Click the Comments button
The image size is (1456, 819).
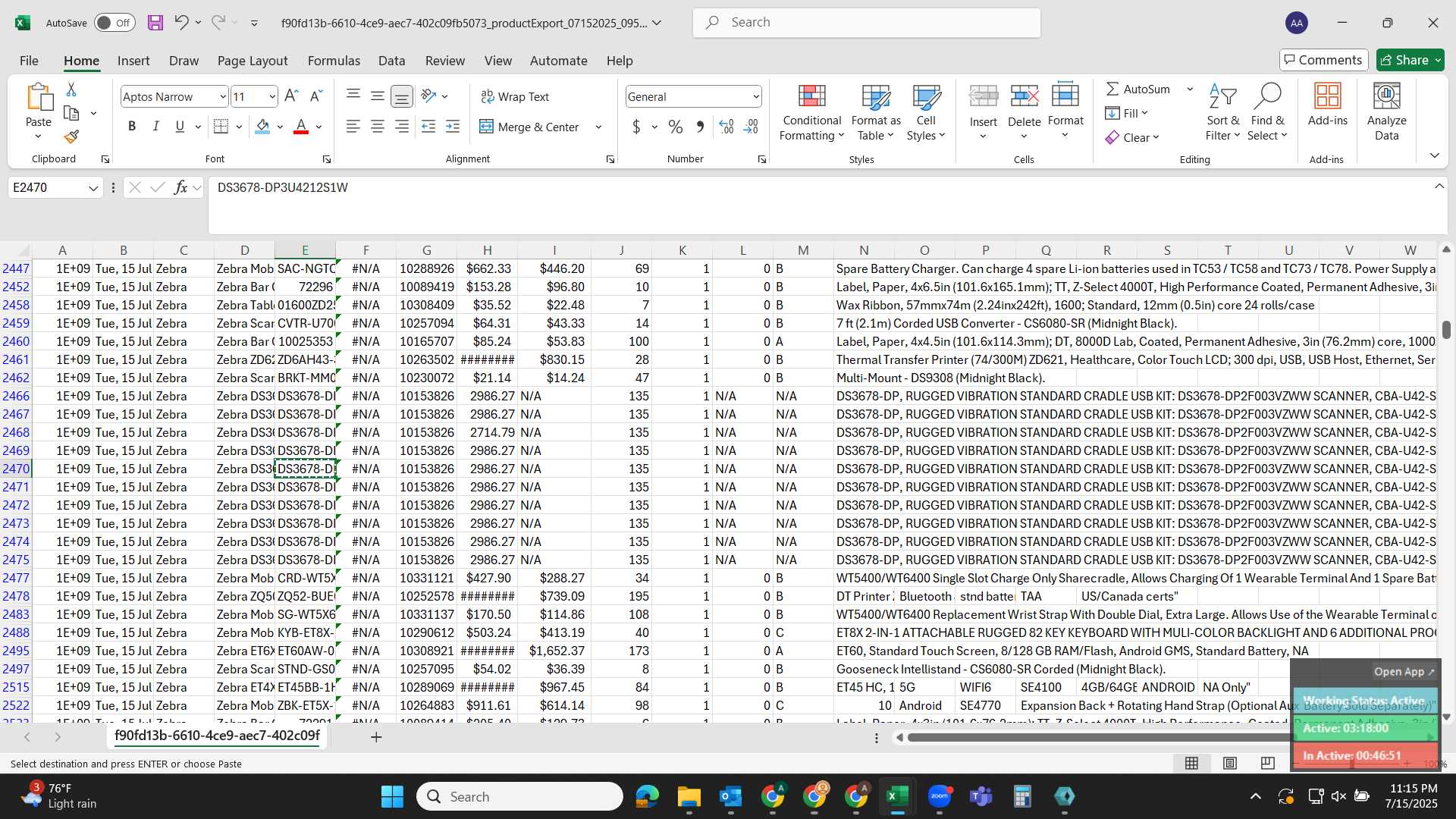tap(1323, 60)
